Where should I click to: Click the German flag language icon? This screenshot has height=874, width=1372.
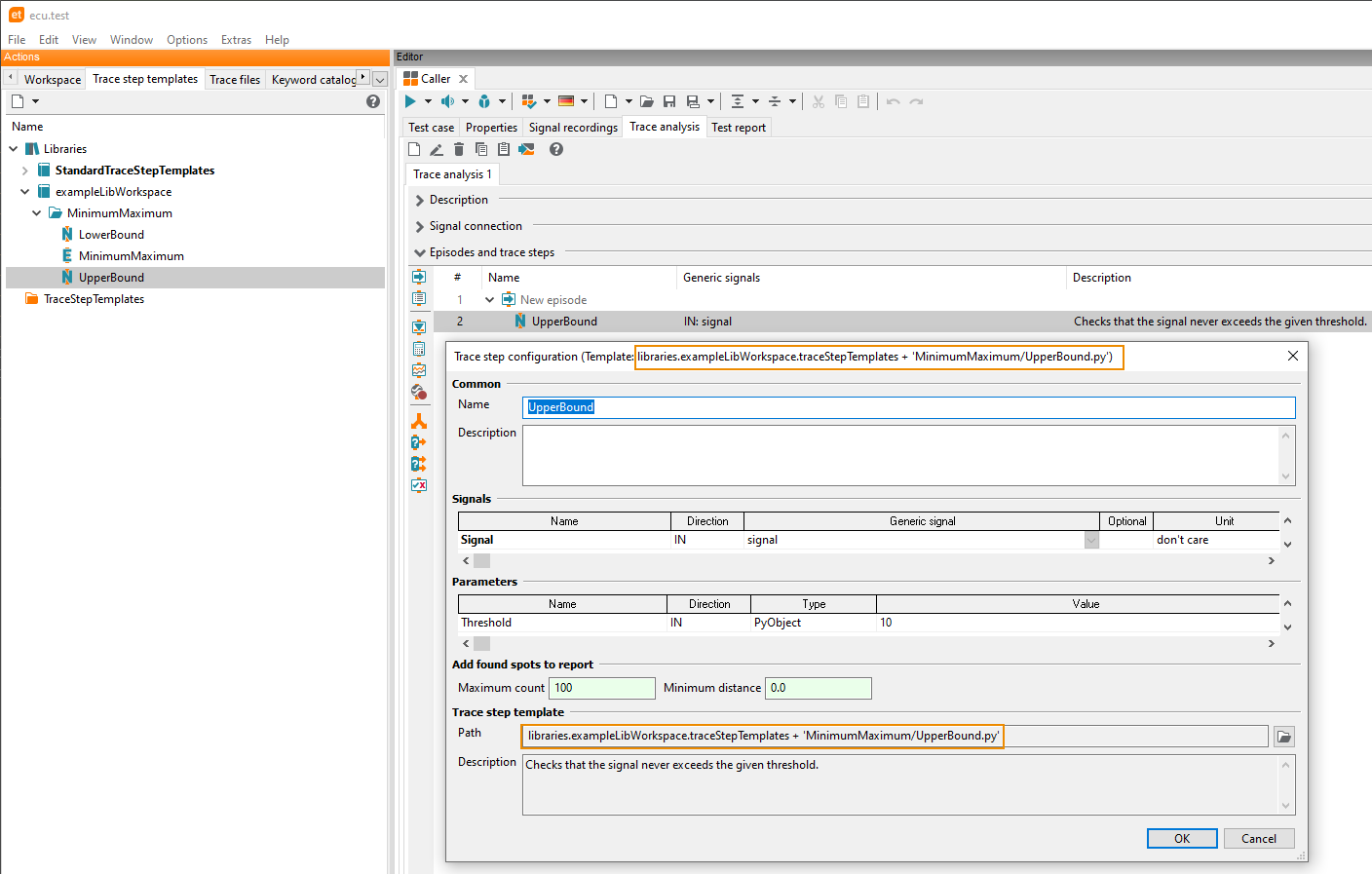pos(566,101)
